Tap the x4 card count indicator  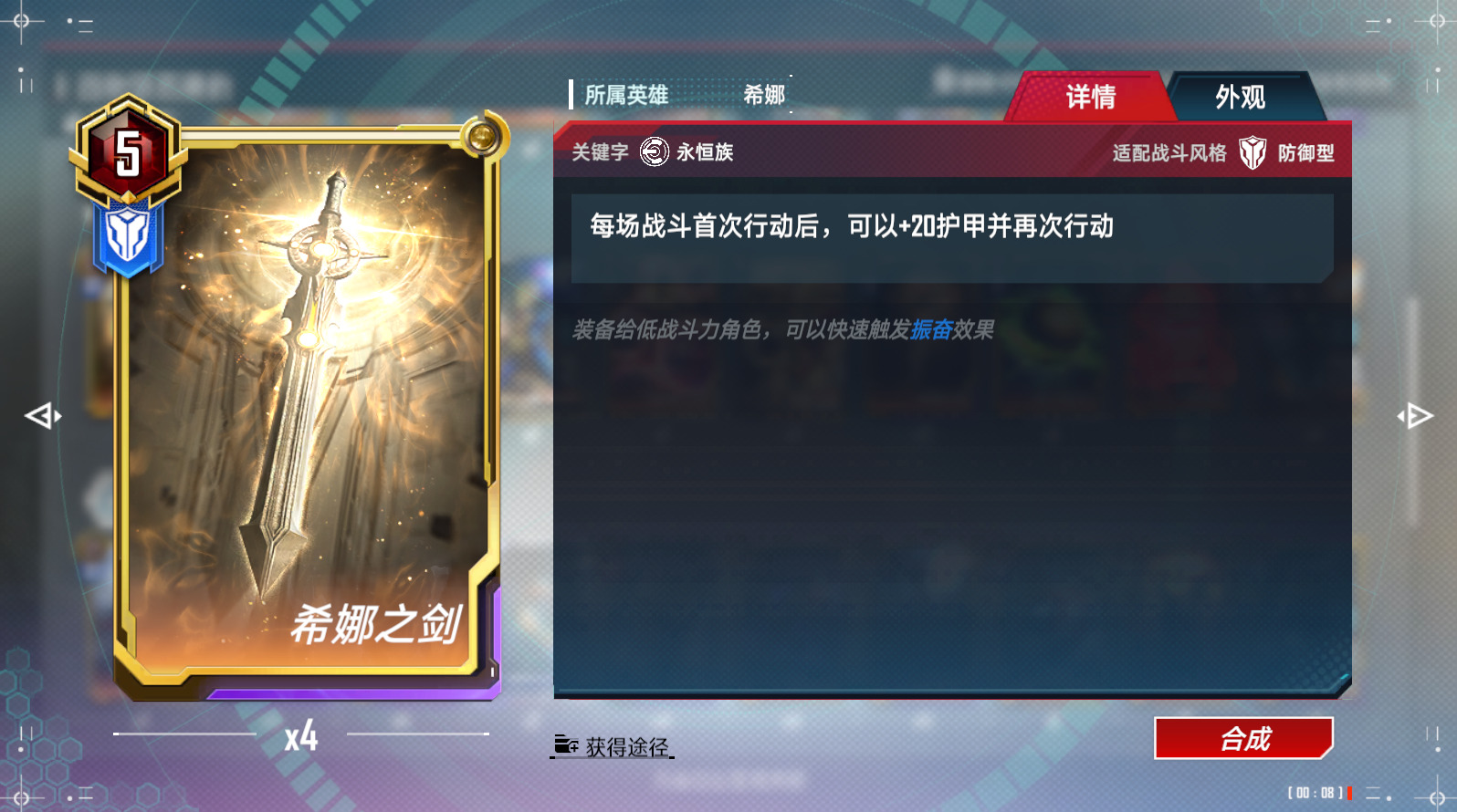tap(301, 735)
